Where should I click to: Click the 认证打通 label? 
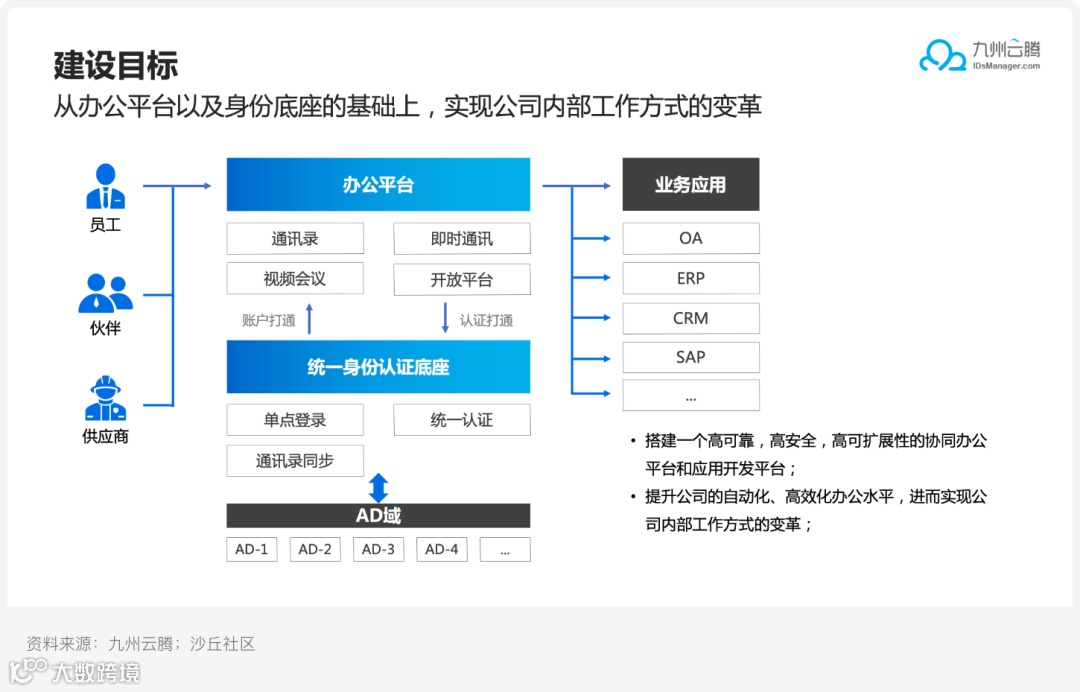click(x=486, y=320)
